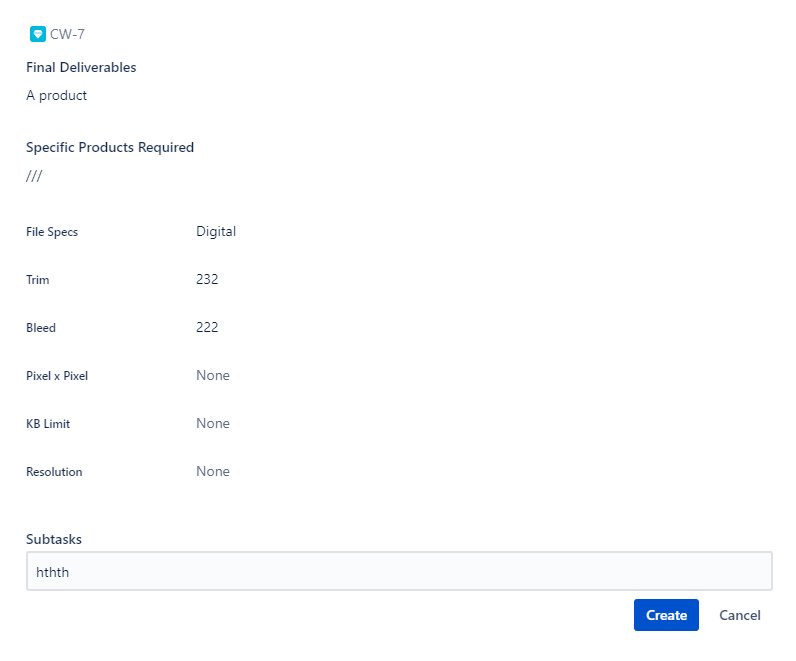Click the Trim field label

click(38, 280)
